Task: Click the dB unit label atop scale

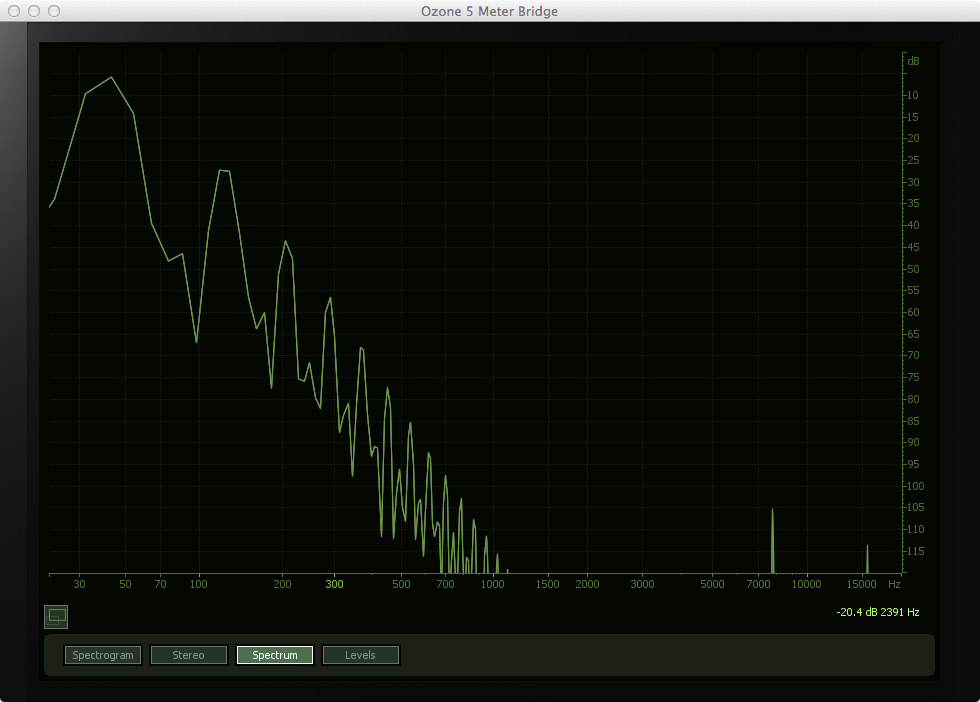Action: click(913, 61)
